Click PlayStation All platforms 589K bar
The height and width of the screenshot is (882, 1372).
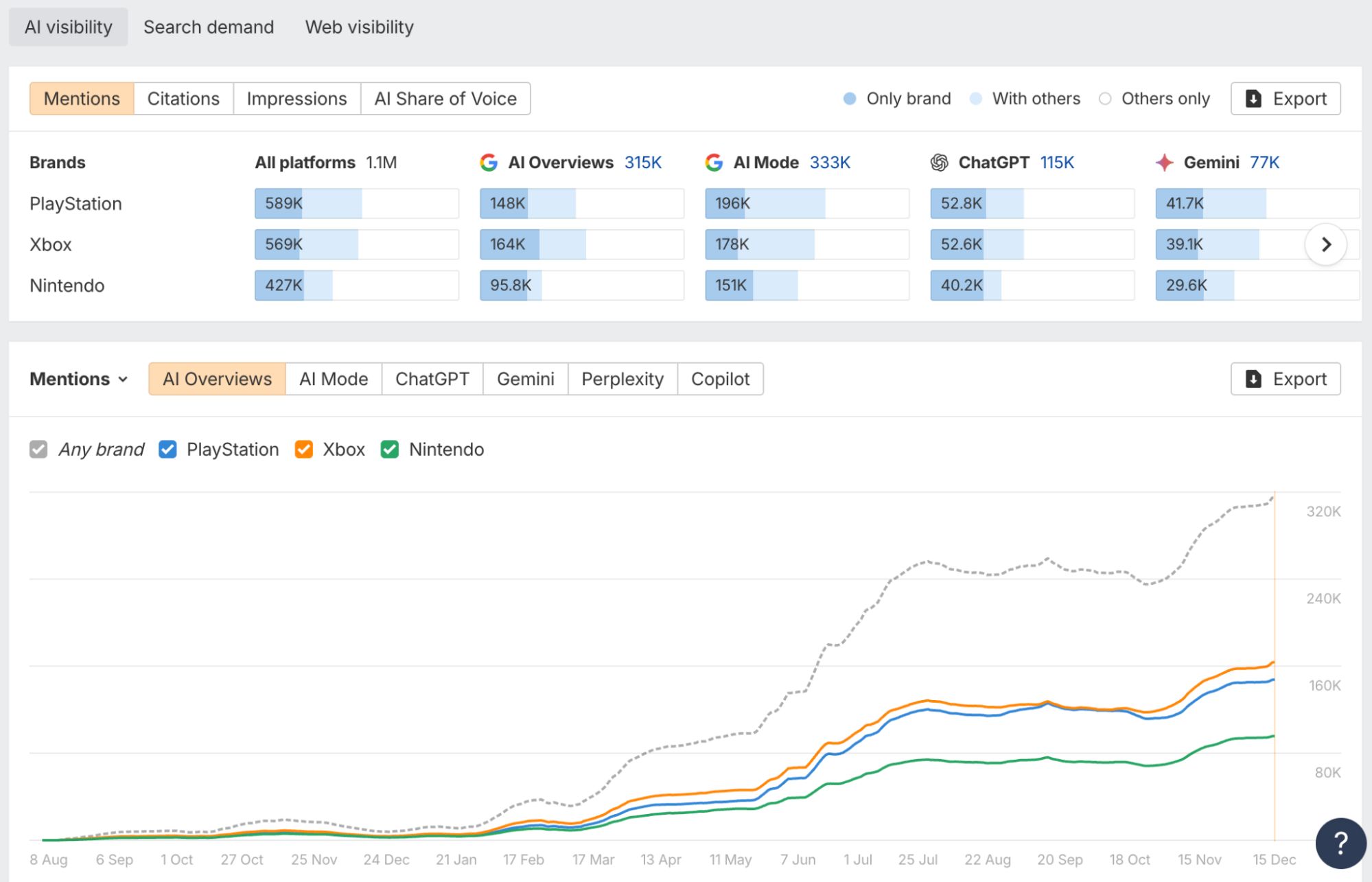pyautogui.click(x=307, y=204)
